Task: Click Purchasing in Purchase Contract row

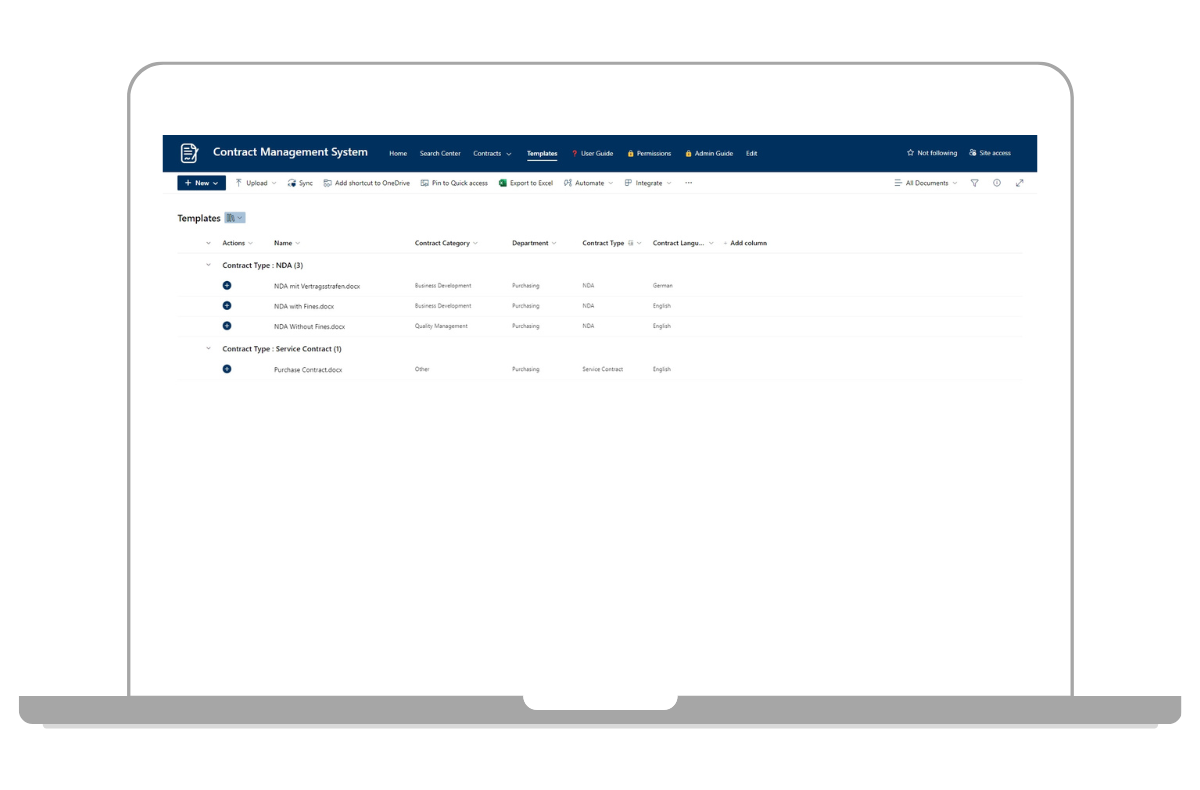Action: (x=526, y=369)
